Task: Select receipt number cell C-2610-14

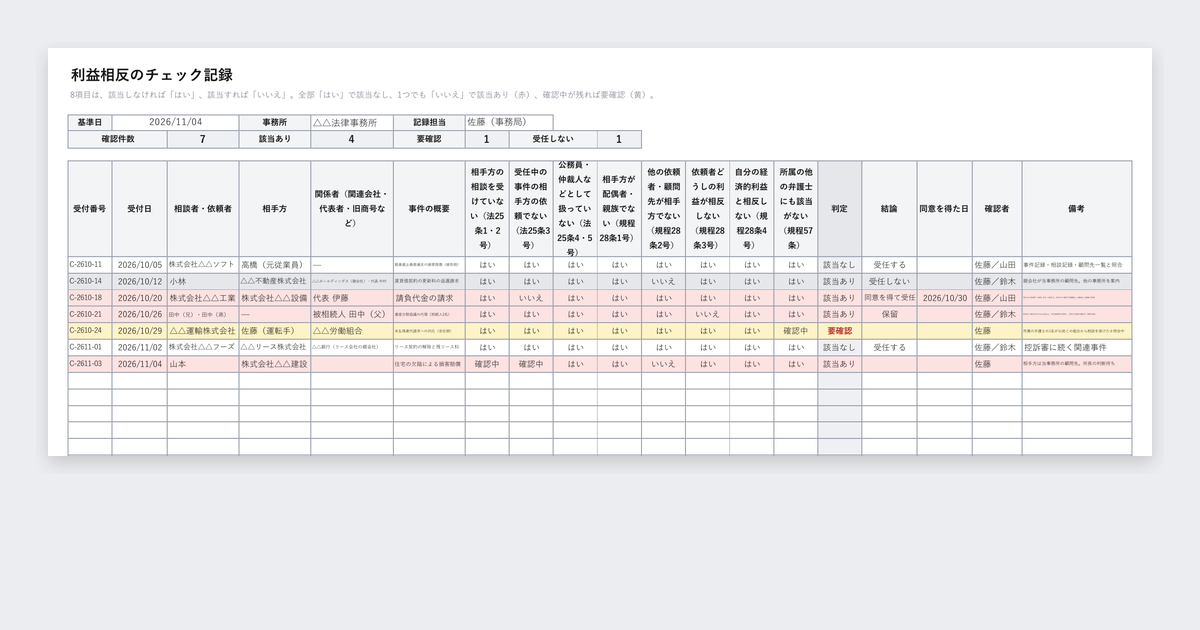Action: tap(90, 282)
